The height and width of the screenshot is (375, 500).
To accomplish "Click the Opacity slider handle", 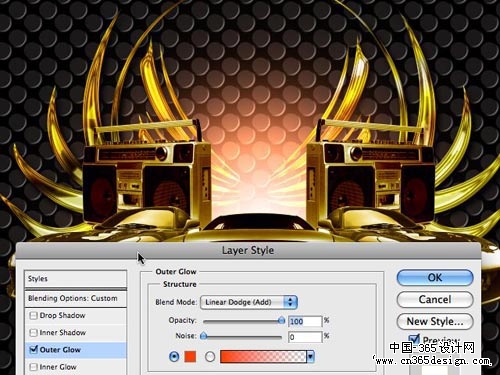I will (x=281, y=321).
